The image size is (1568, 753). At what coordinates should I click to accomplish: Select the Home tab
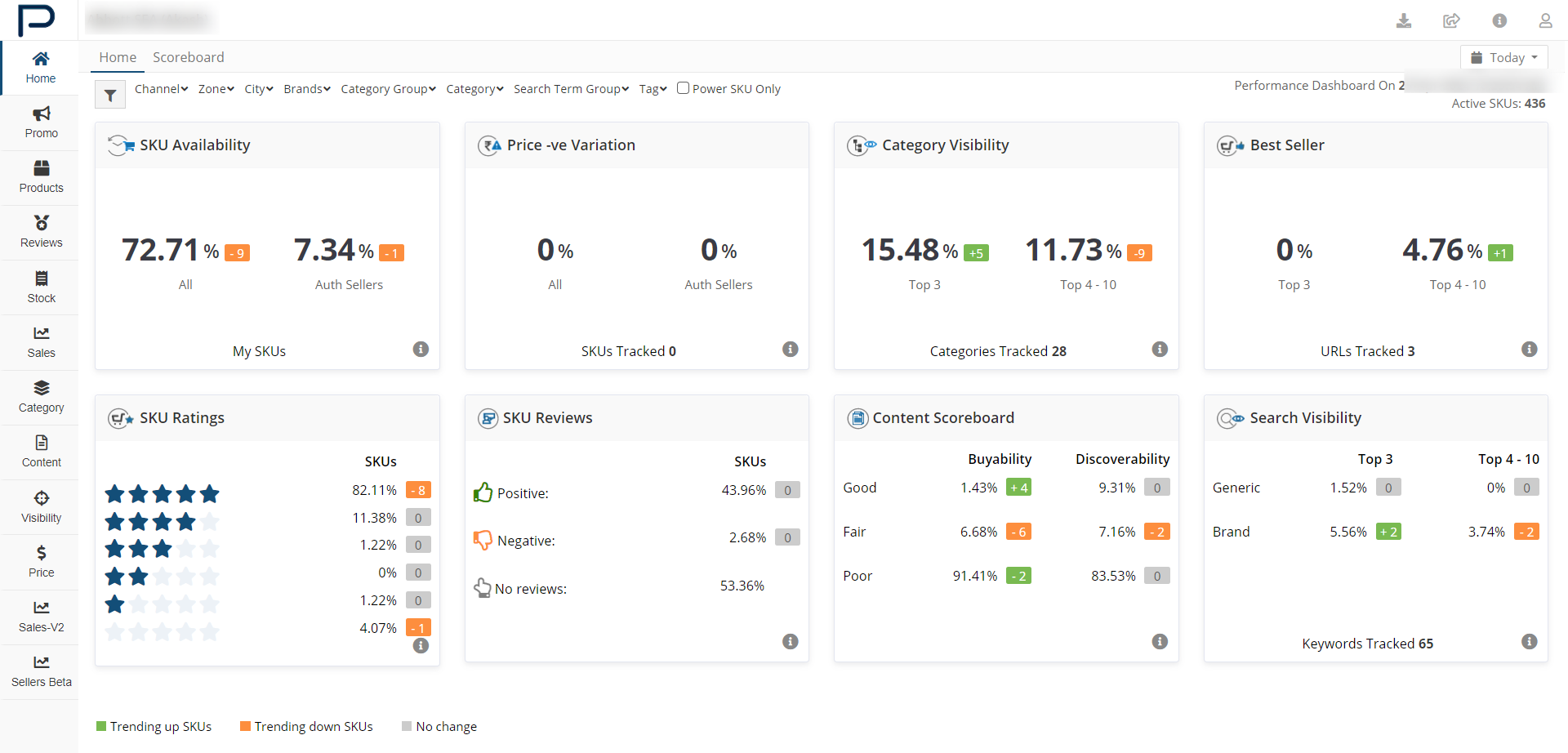tap(118, 57)
